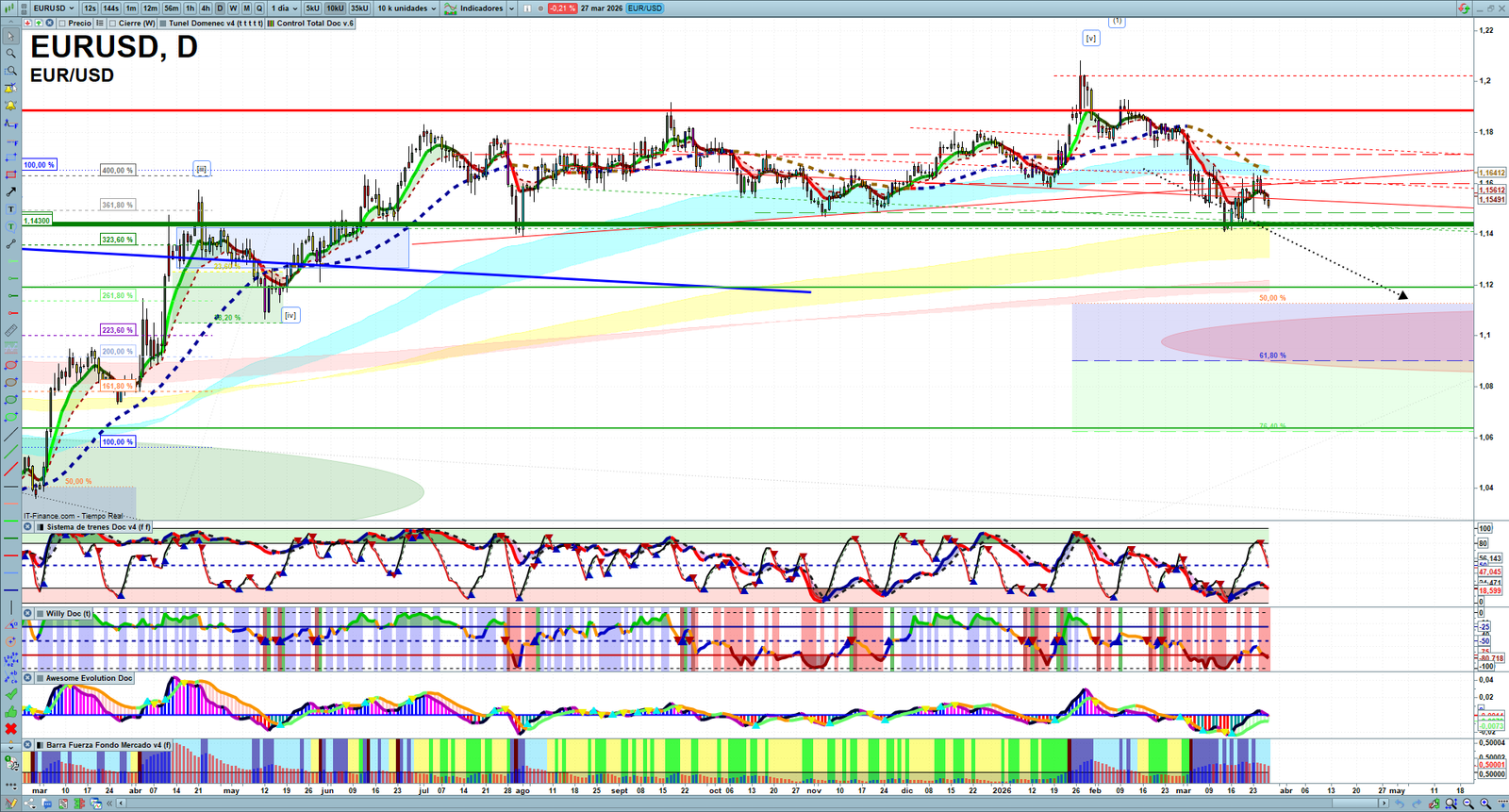Open the Indicadores panel
The image size is (1509, 812).
coord(475,8)
